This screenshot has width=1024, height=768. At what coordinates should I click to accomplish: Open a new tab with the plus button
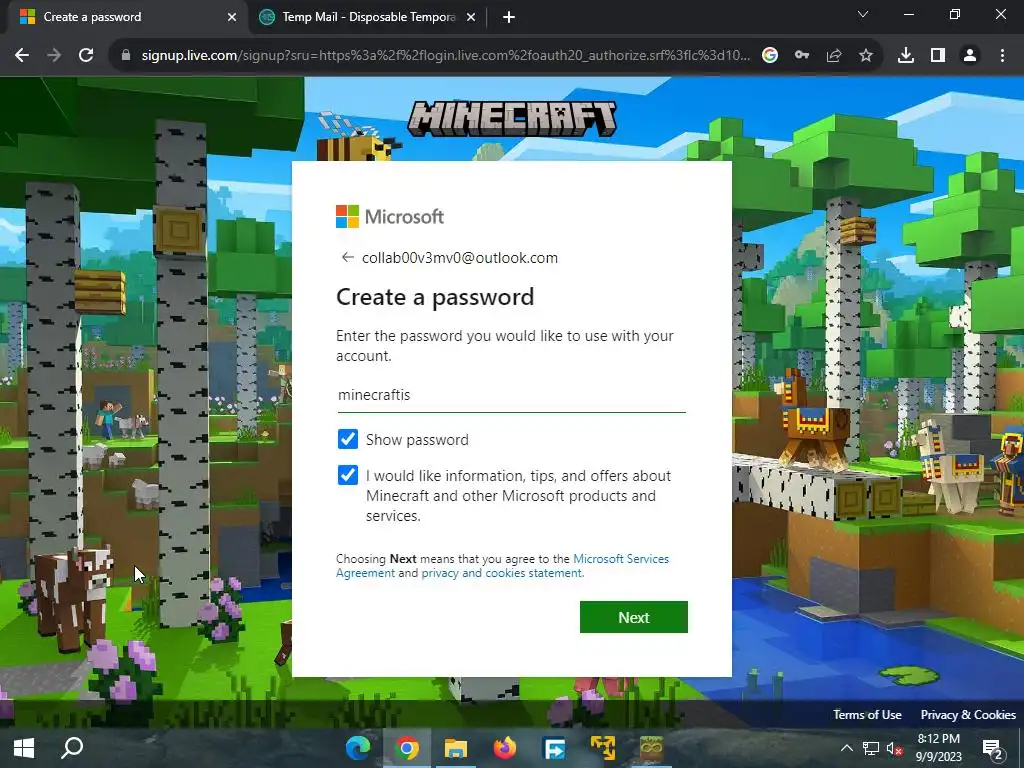tap(509, 18)
